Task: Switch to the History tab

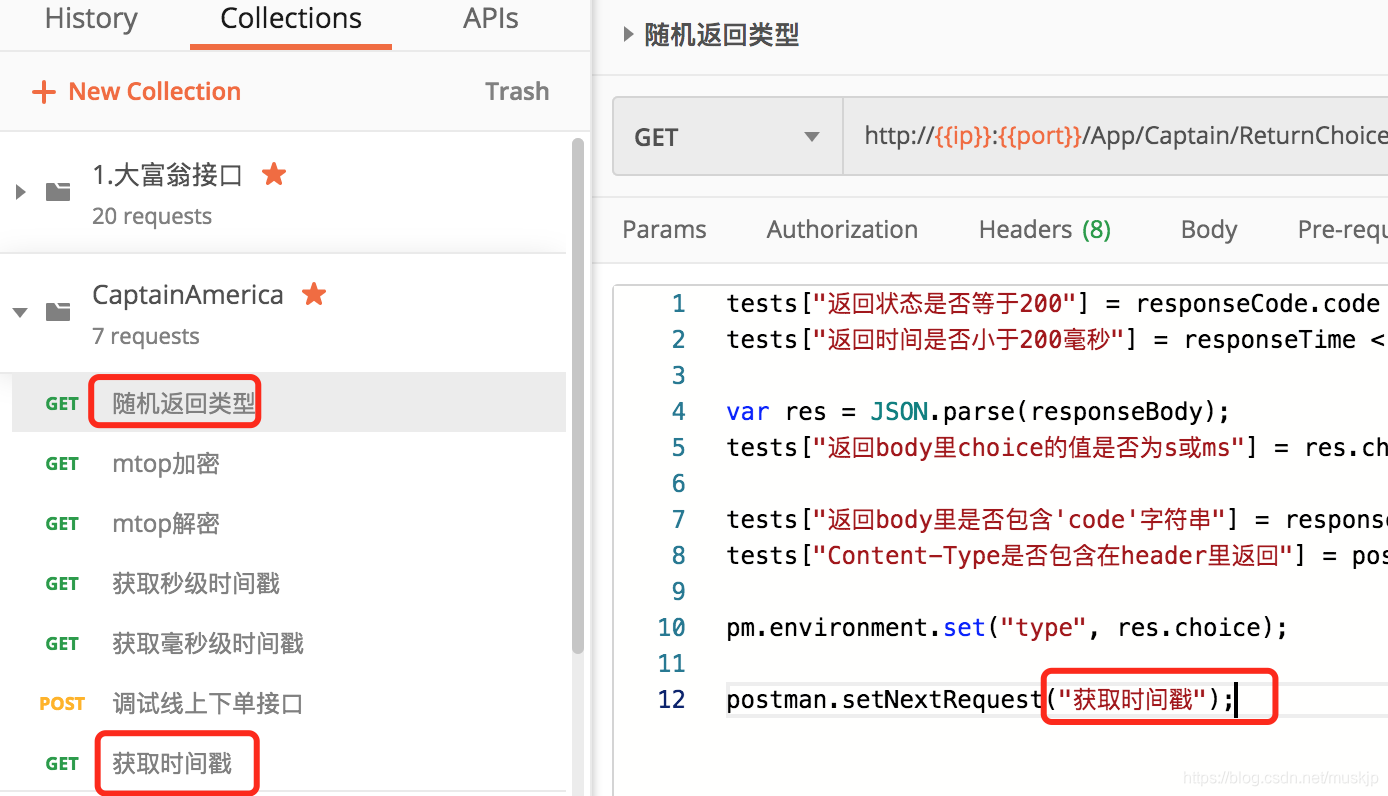Action: click(x=91, y=19)
